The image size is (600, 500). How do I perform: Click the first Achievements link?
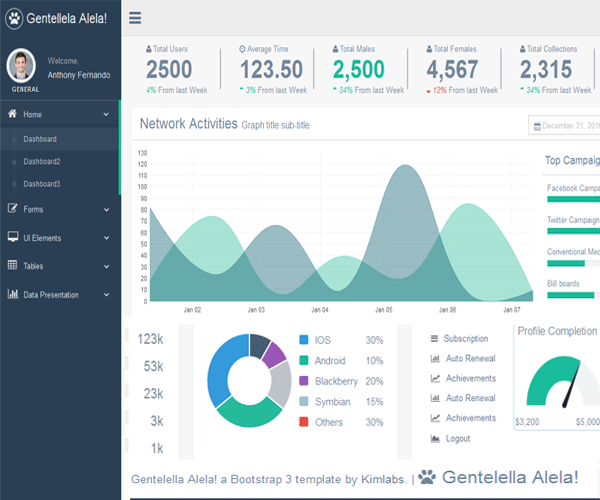pyautogui.click(x=471, y=378)
